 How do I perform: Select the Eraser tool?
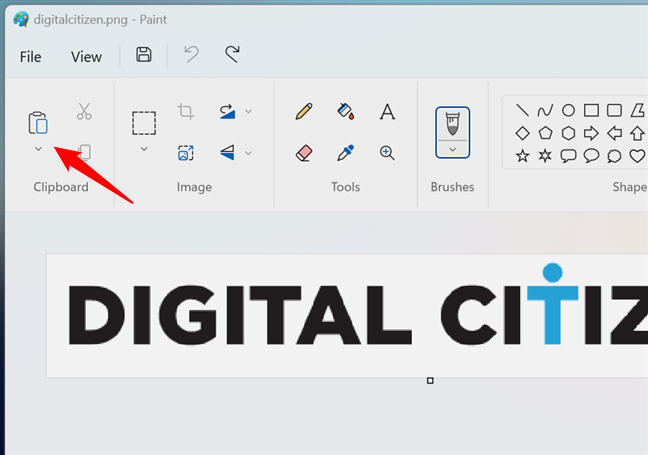(x=304, y=153)
